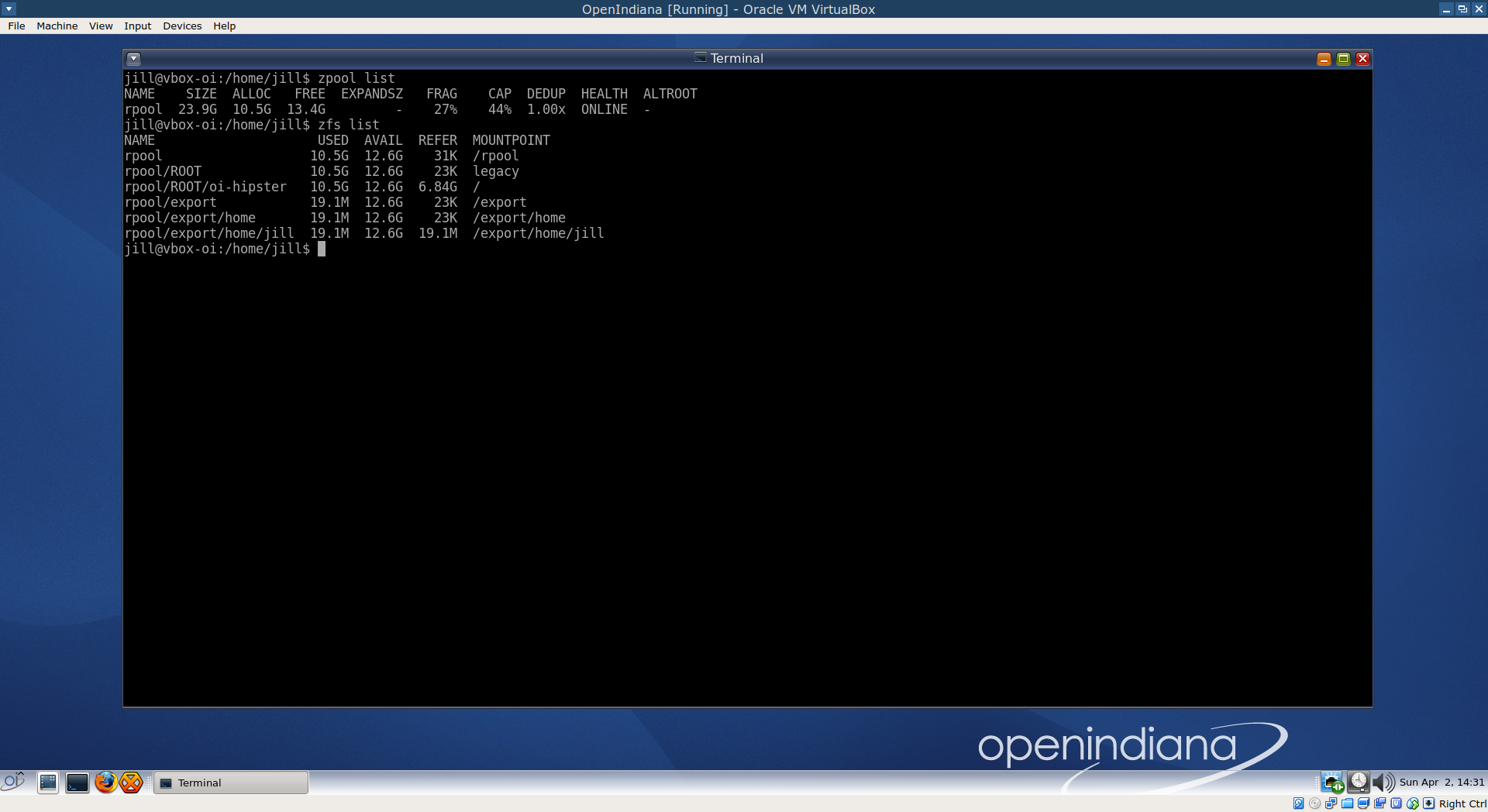Click the 1.00x dedup value
Image resolution: width=1488 pixels, height=812 pixels.
pos(546,109)
